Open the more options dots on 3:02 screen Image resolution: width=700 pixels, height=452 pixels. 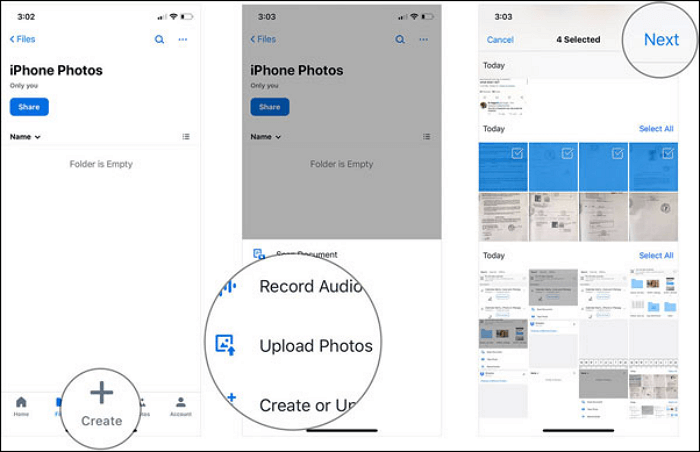[x=183, y=39]
